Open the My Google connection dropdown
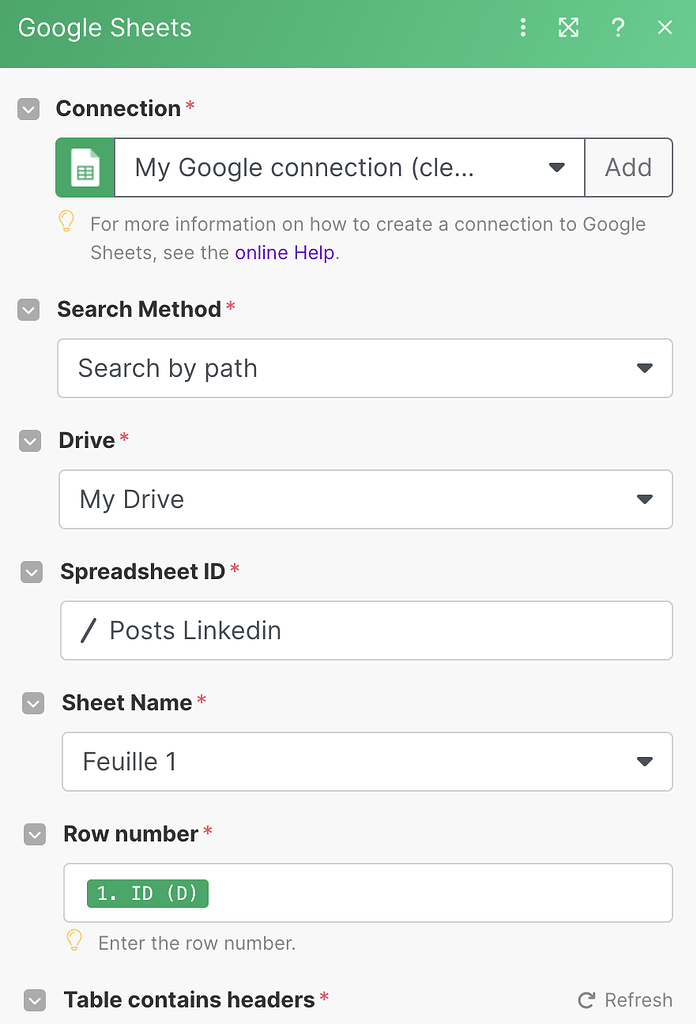The image size is (696, 1024). pos(349,167)
